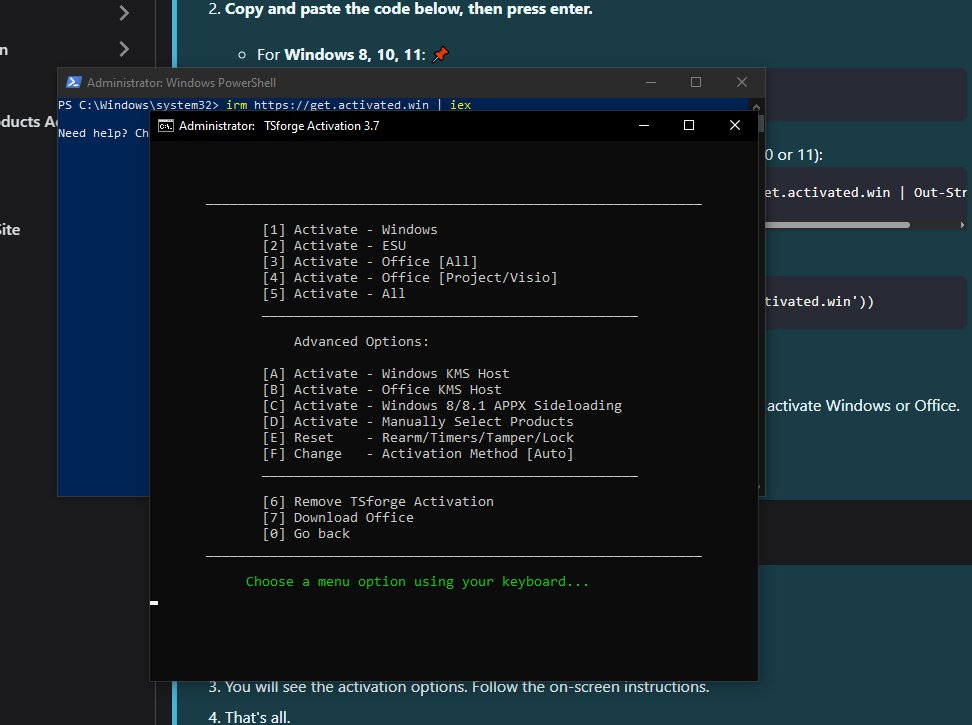The image size is (972, 725).
Task: Click the '[6] Remove TSforge Activation' line
Action: [378, 503]
